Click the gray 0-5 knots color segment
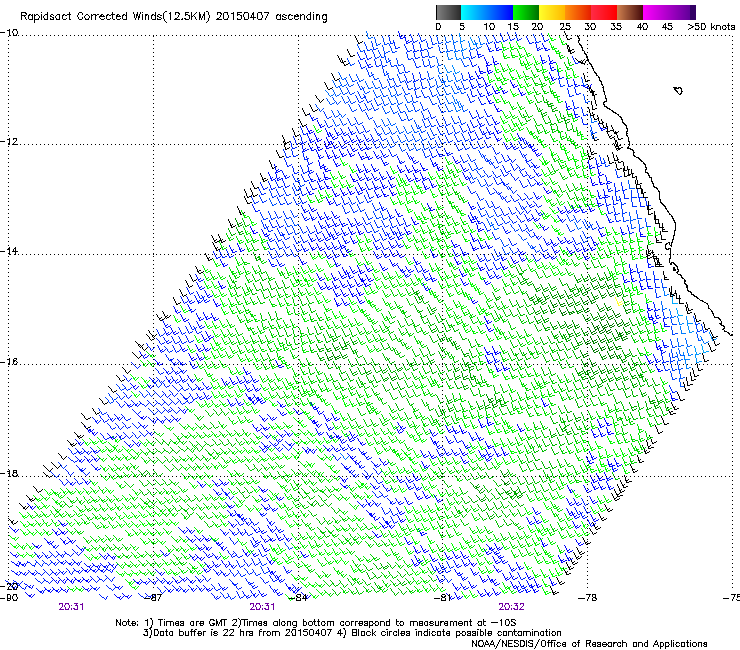The height and width of the screenshot is (650, 740). pyautogui.click(x=448, y=12)
